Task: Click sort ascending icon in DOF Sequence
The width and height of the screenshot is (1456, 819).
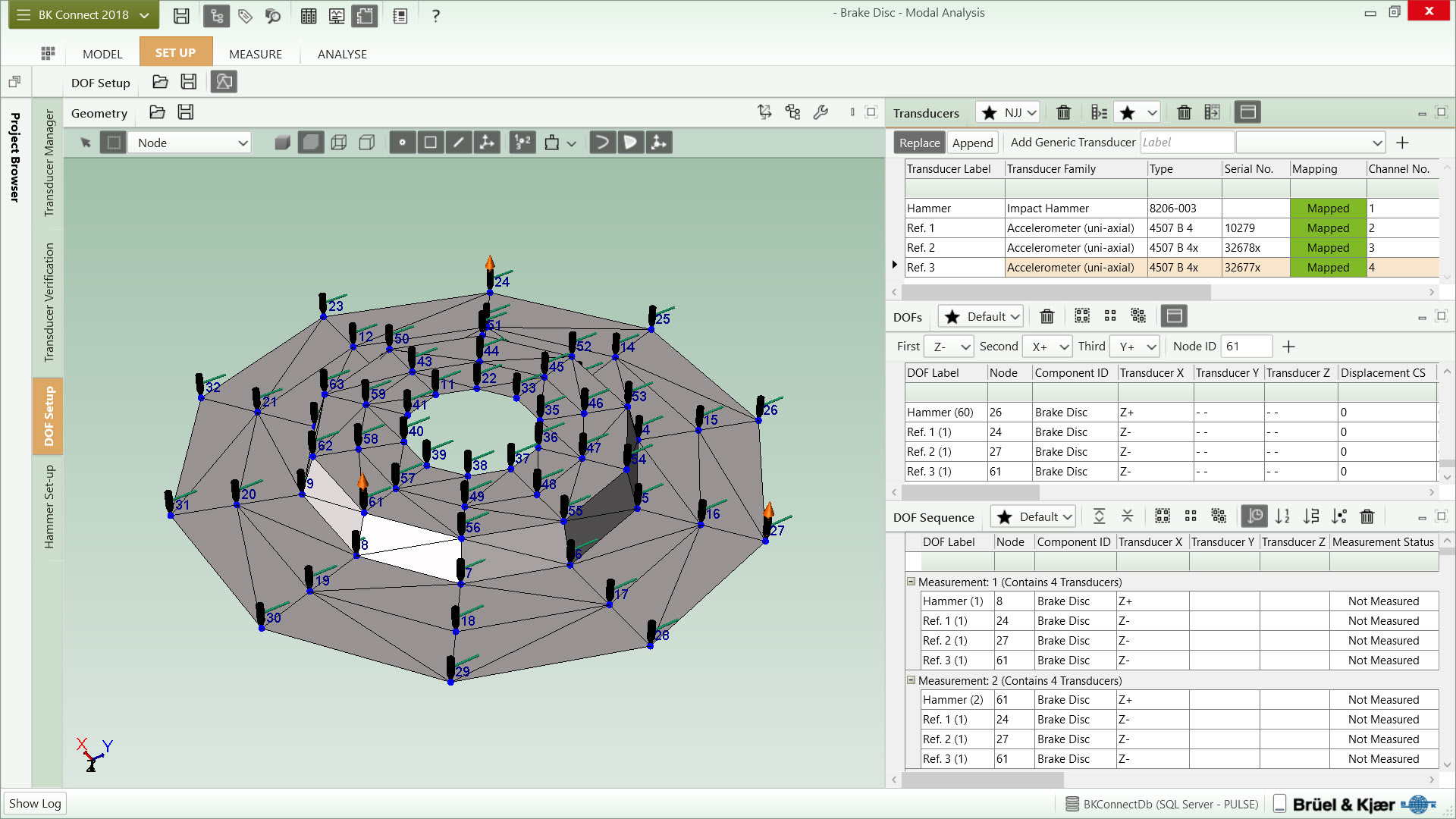Action: tap(1282, 516)
